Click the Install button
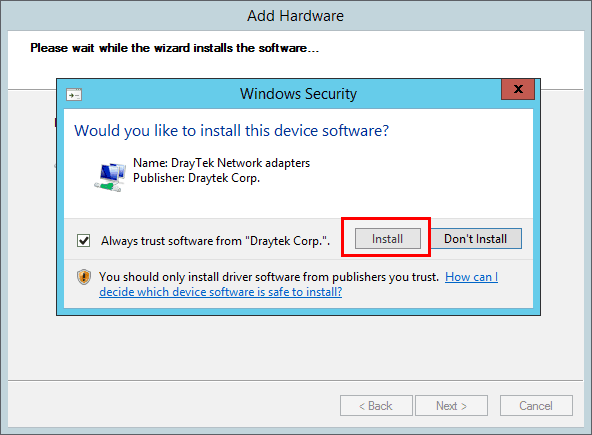This screenshot has height=435, width=592. click(x=387, y=239)
